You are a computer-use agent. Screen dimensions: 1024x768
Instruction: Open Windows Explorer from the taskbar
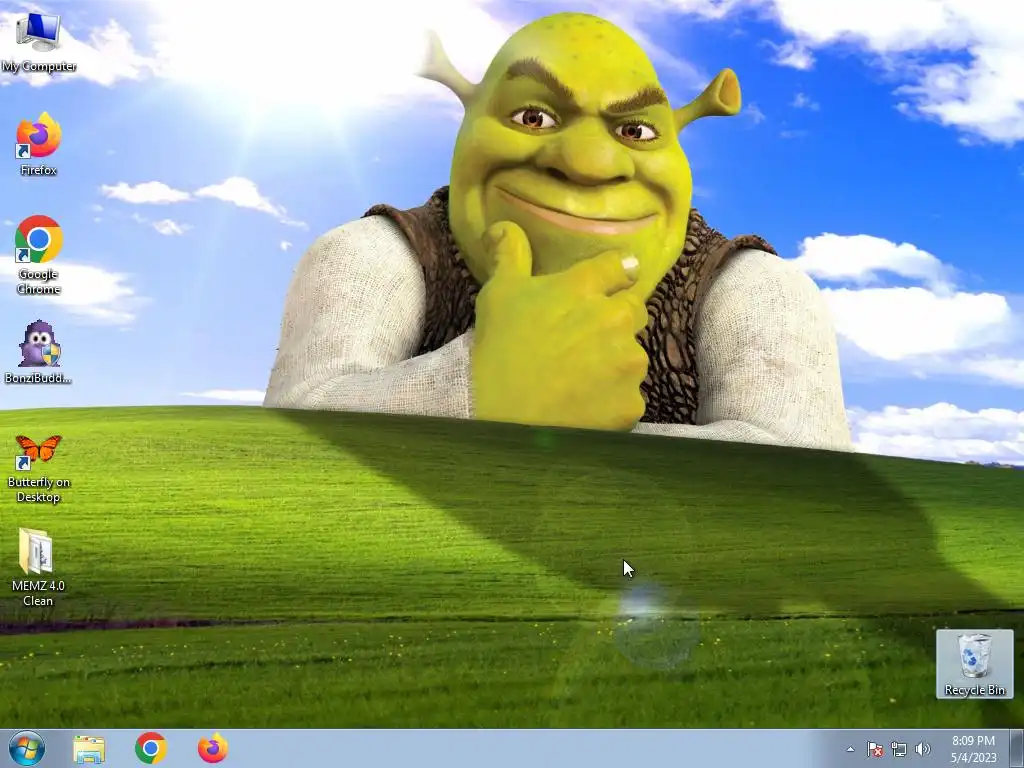click(x=89, y=749)
